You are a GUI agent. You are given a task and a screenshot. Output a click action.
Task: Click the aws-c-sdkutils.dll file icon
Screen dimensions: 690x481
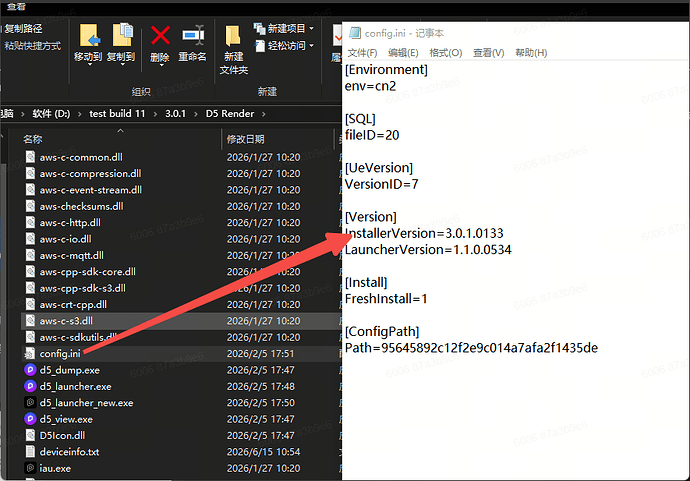[30, 337]
